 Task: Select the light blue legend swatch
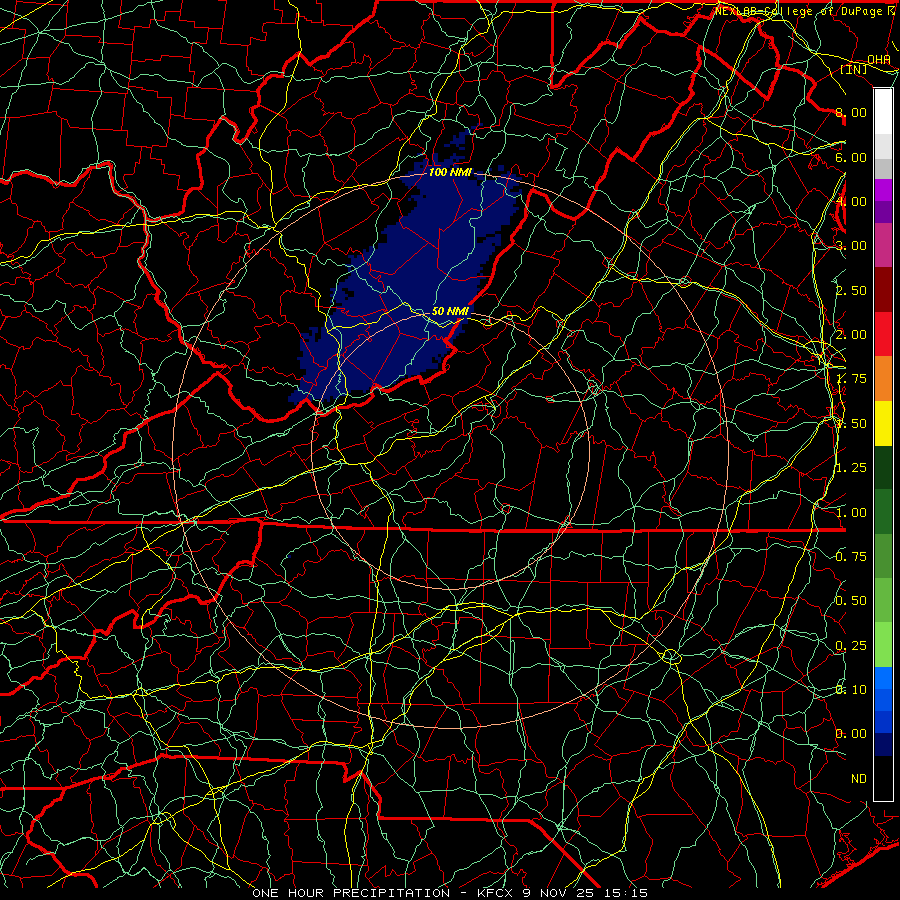click(x=883, y=678)
